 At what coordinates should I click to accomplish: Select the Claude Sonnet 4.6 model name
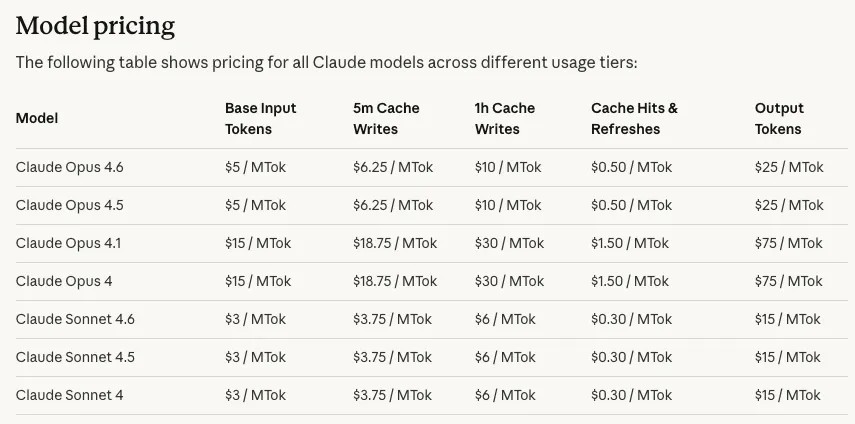pyautogui.click(x=75, y=319)
